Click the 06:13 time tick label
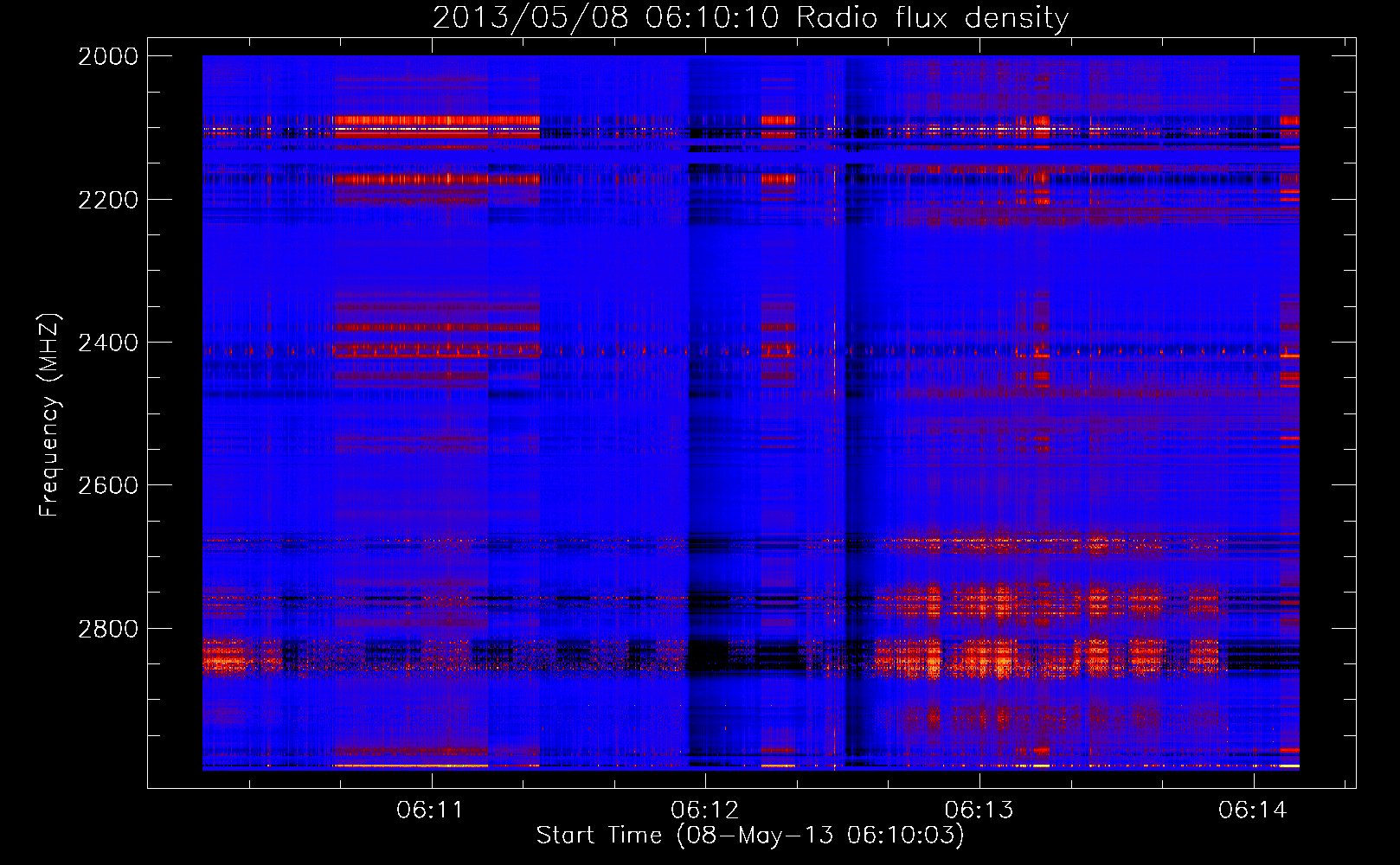 (979, 810)
